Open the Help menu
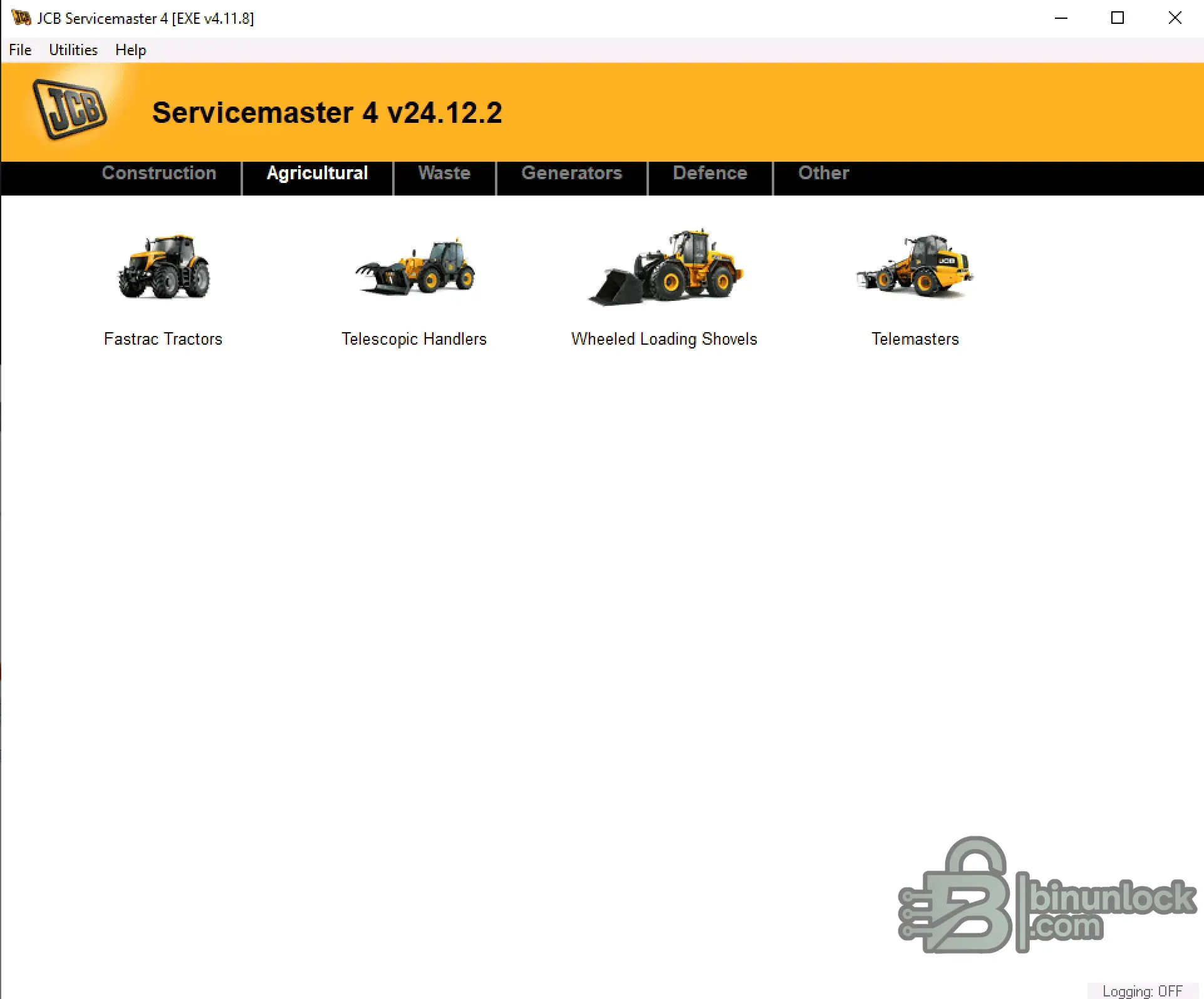This screenshot has width=1204, height=999. click(131, 50)
